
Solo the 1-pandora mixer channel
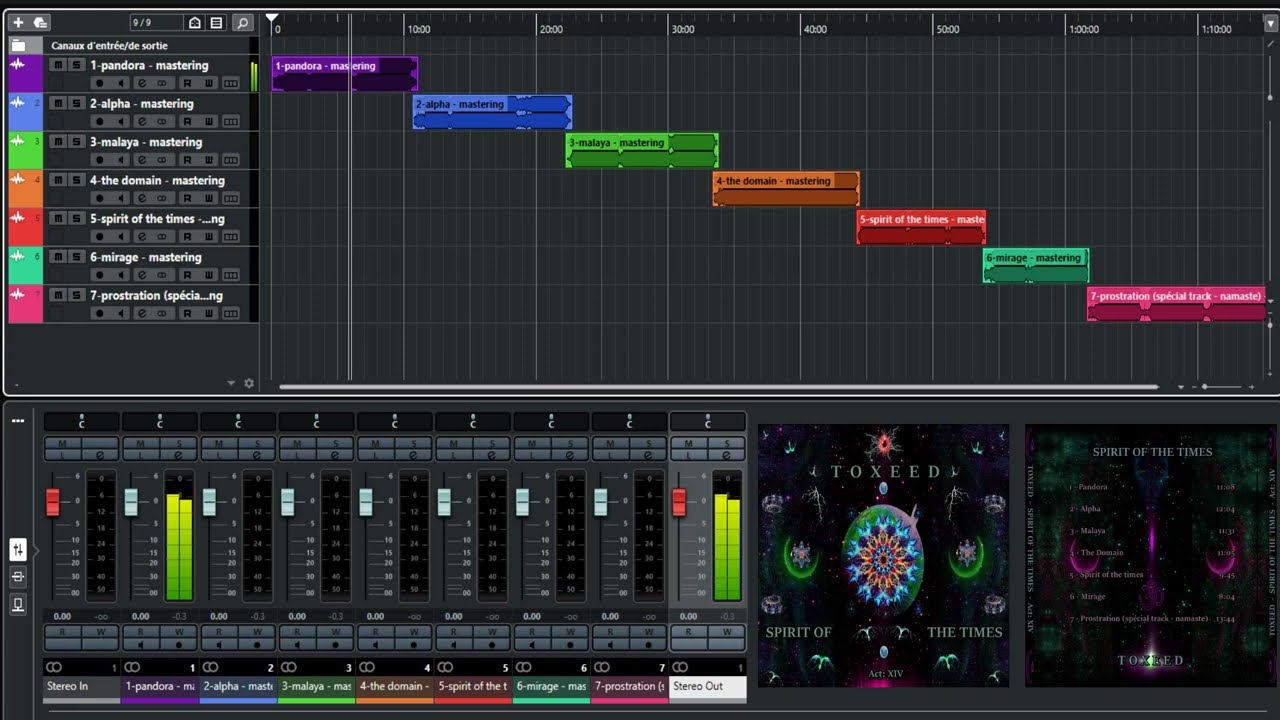179,443
